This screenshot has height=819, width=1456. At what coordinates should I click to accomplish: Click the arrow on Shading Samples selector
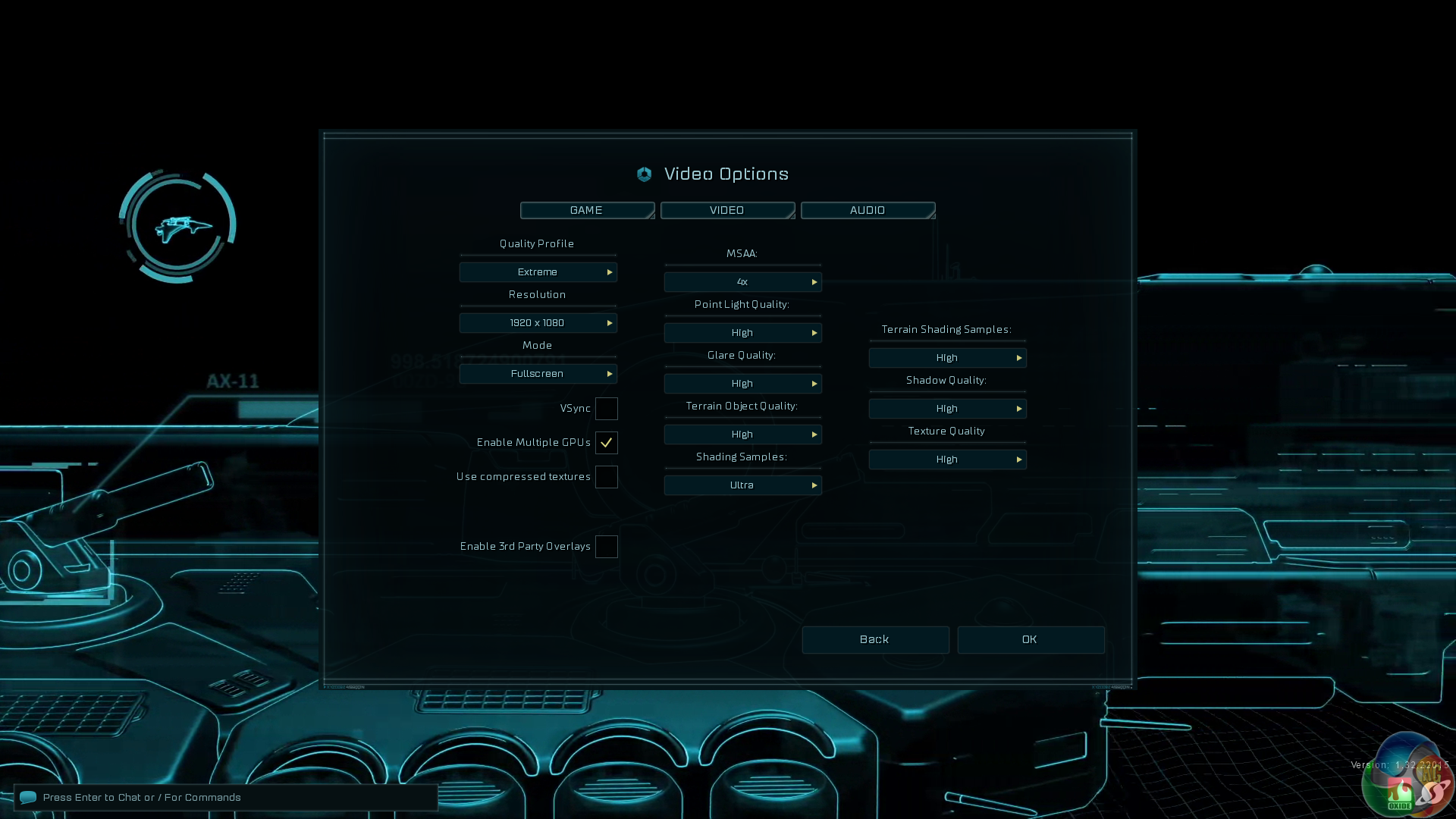point(814,485)
